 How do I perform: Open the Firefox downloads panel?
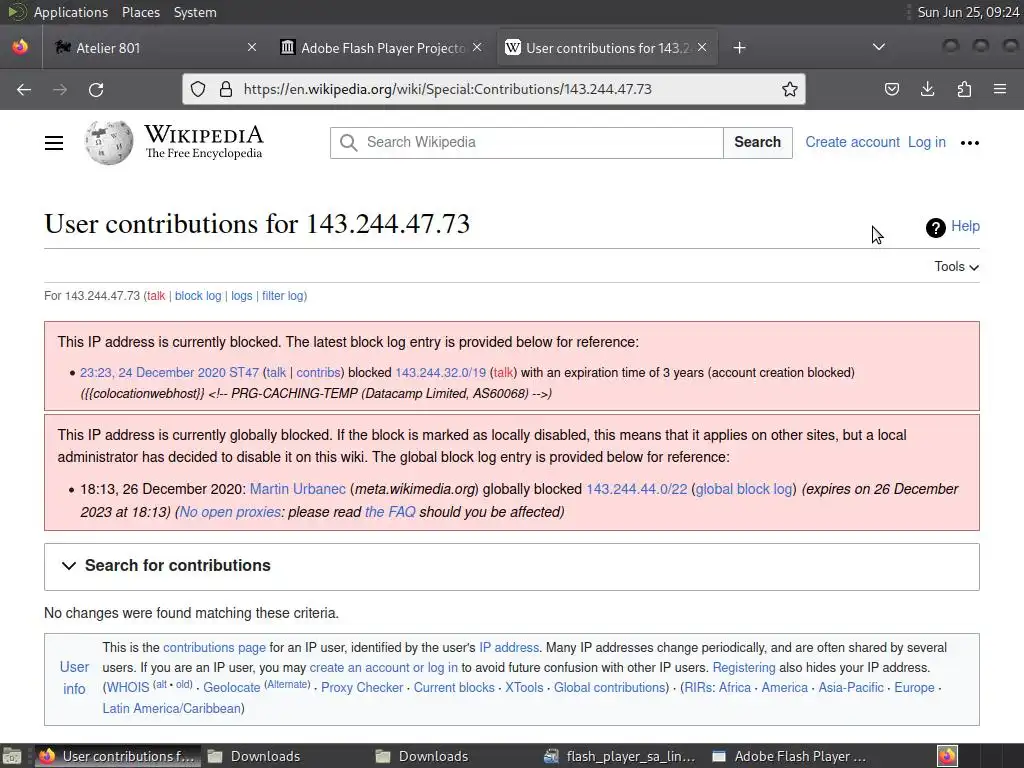(927, 89)
